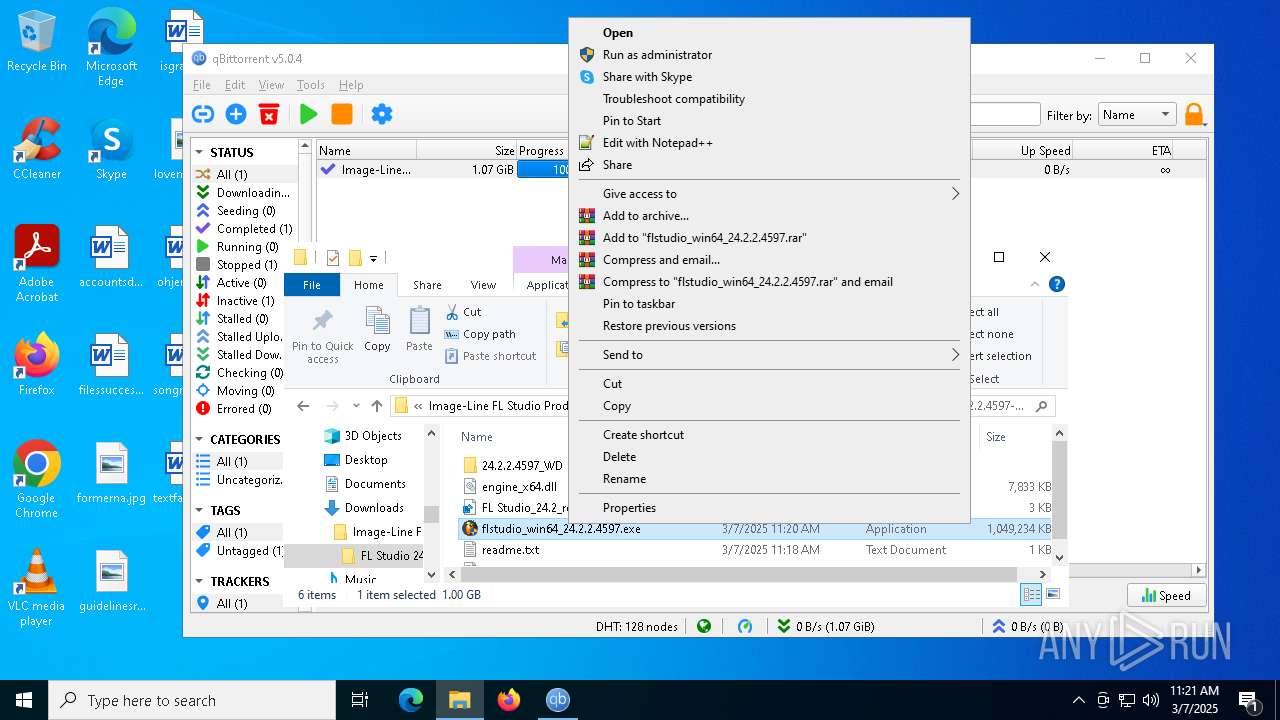Open Adobe Acrobat desktop shortcut
Screen dimensions: 1280x720
37,264
